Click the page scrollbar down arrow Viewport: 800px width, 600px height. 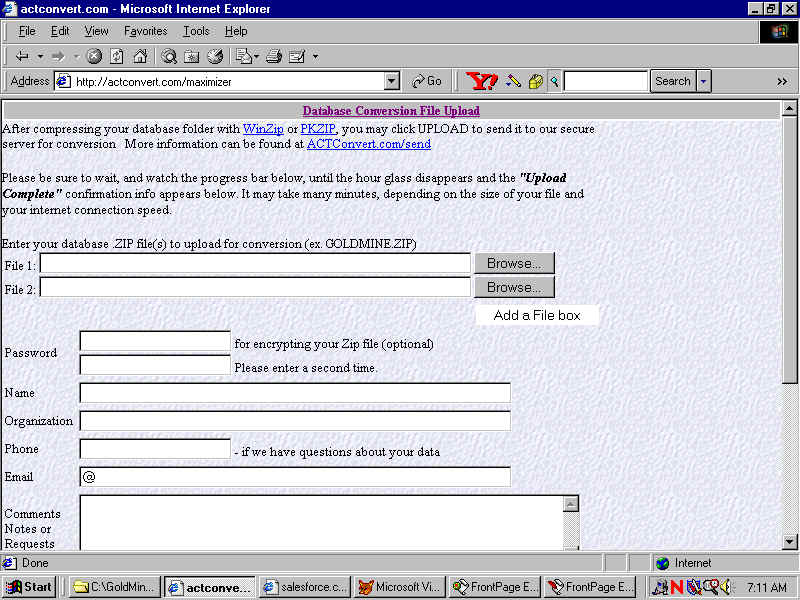[789, 542]
